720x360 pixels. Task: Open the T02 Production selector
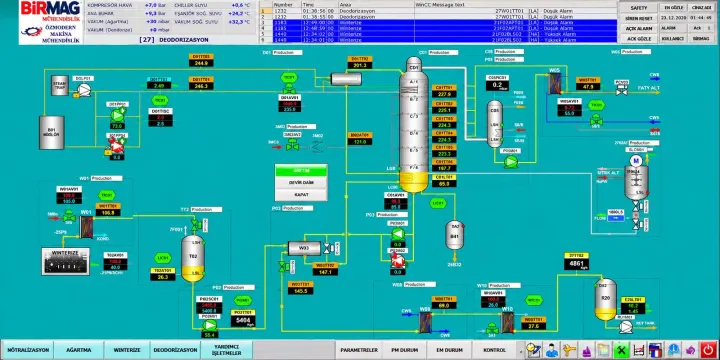[206, 209]
